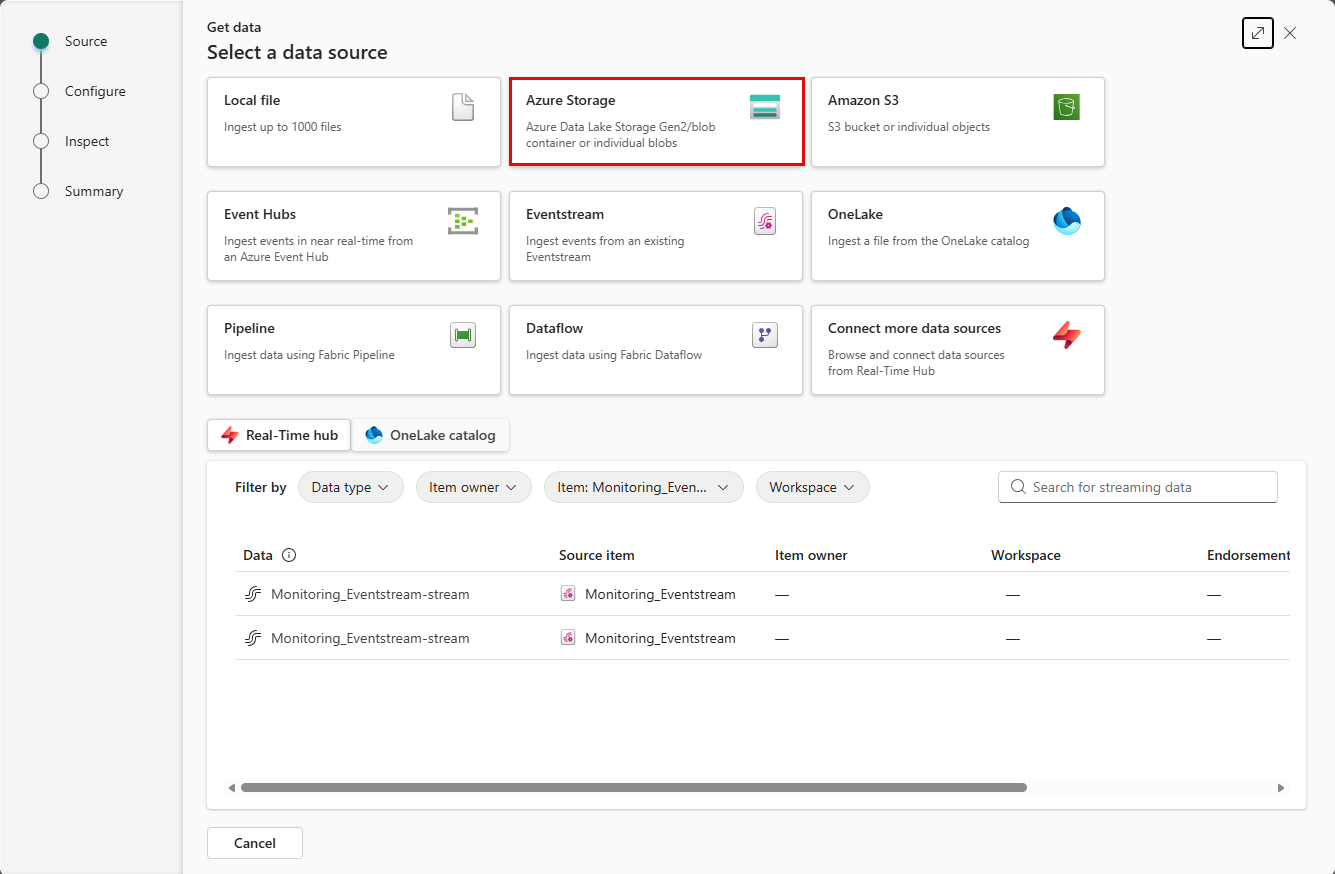Open the Data type filter dropdown

coord(350,487)
